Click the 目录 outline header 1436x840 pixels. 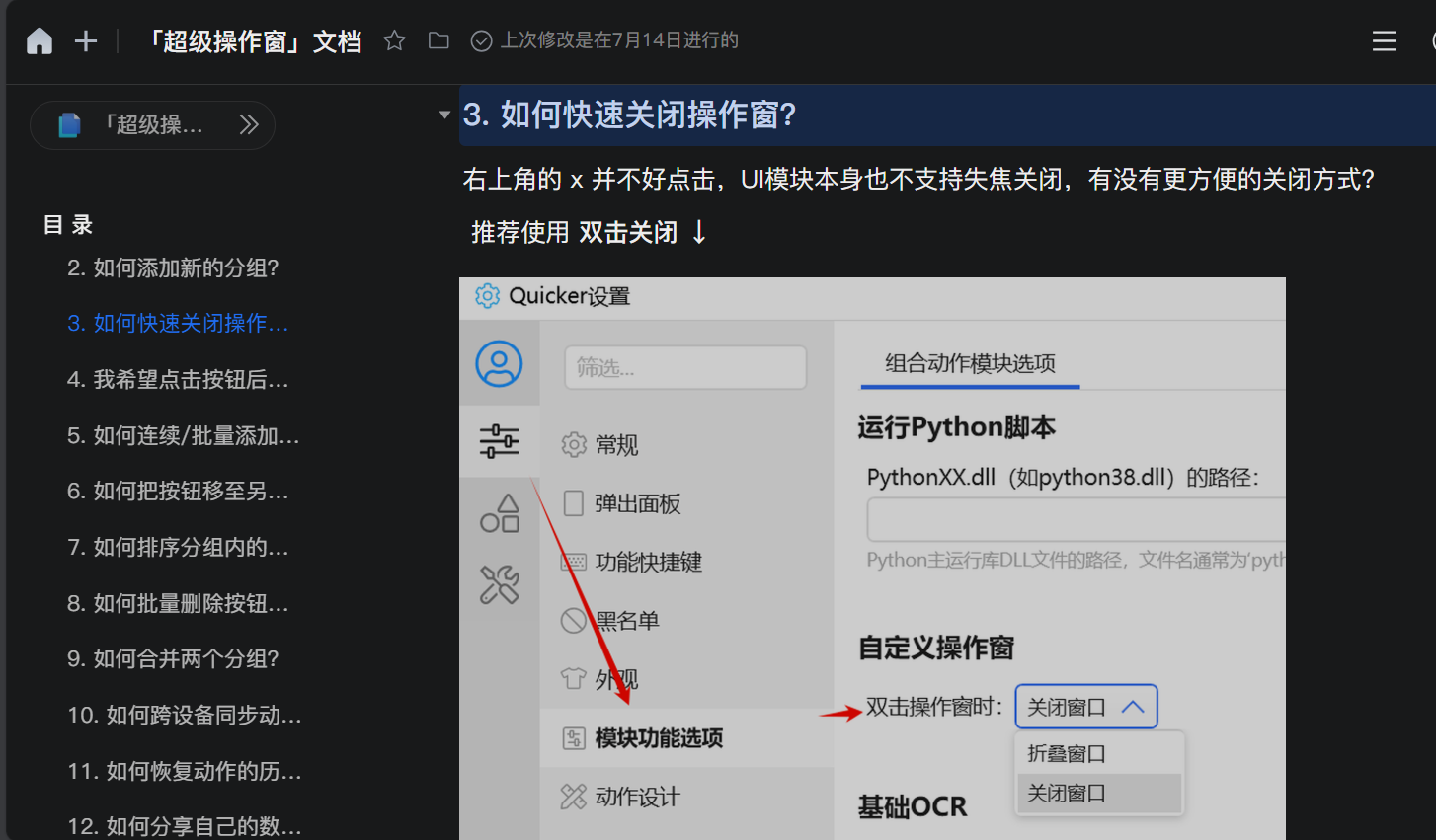tap(68, 225)
